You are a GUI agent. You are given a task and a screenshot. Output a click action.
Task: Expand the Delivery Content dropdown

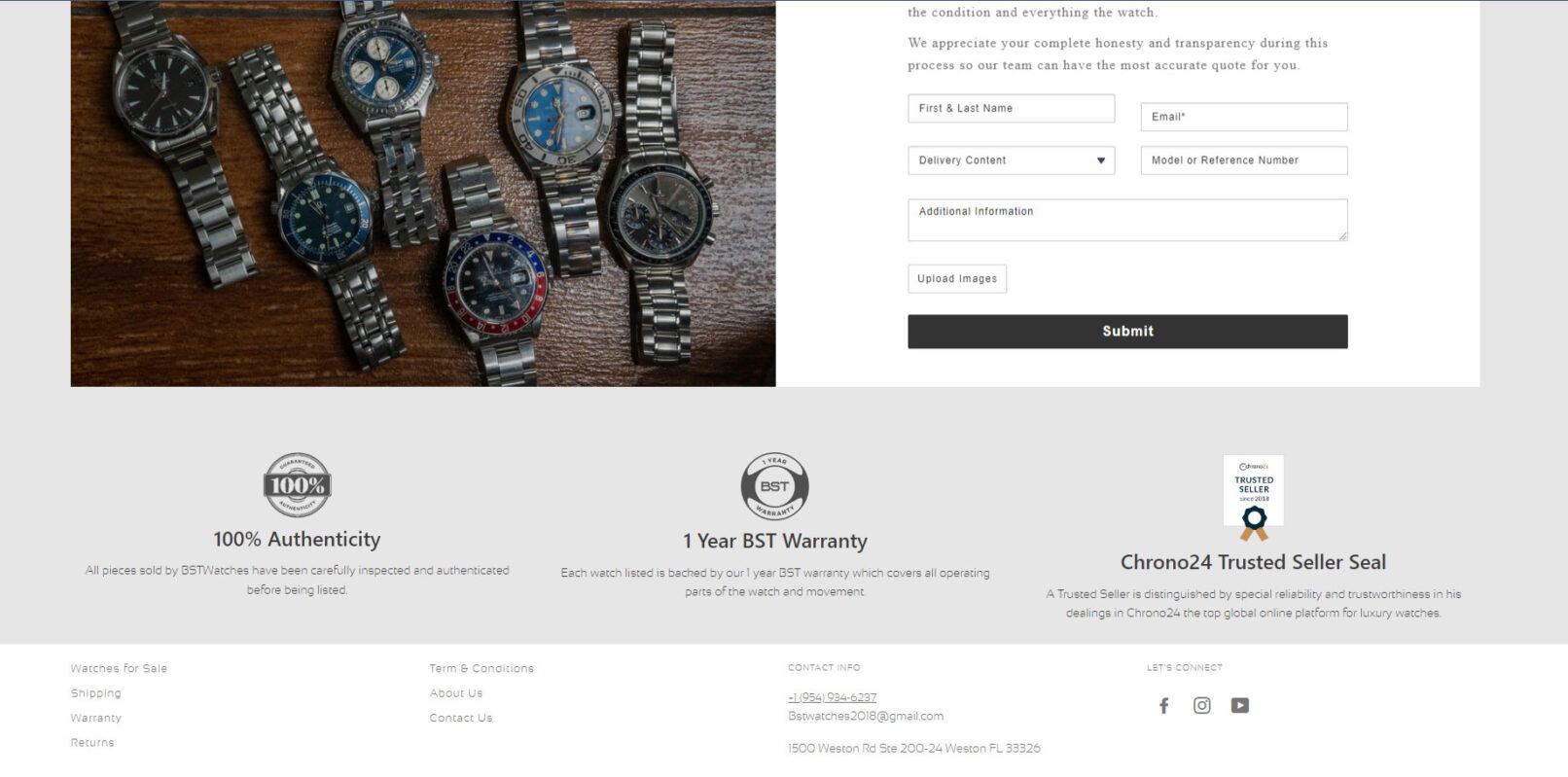(1011, 160)
